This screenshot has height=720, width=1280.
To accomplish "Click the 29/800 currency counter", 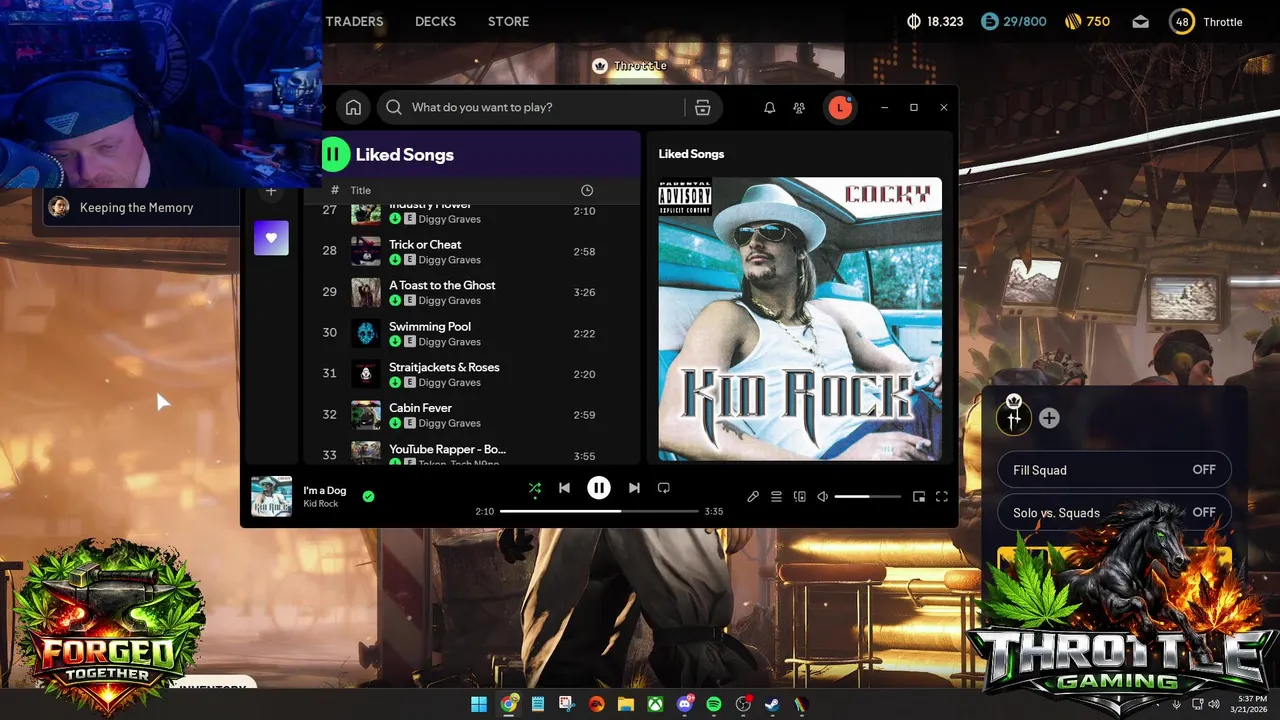I will click(x=1014, y=21).
